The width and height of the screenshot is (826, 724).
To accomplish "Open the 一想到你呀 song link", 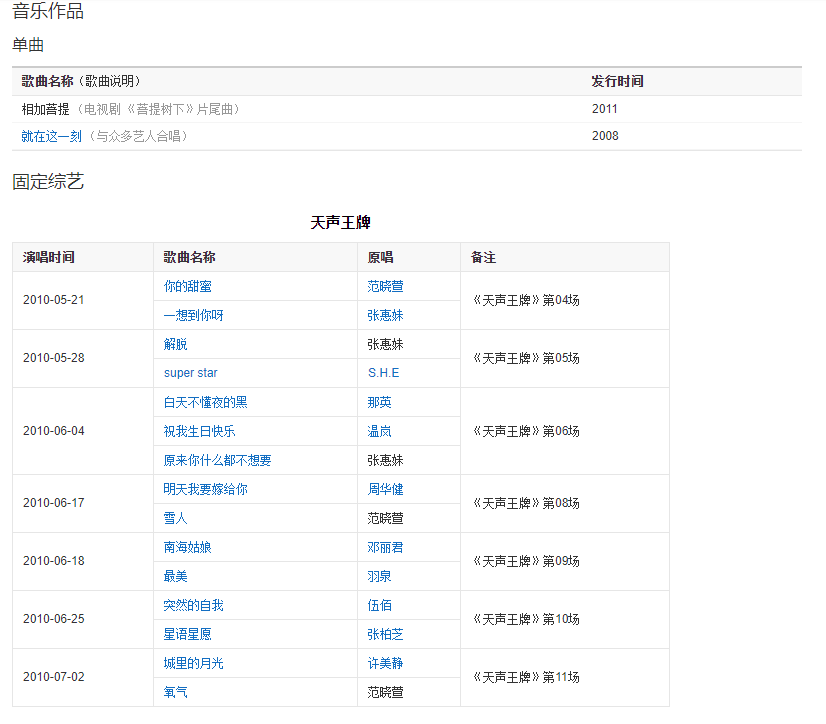I will click(x=193, y=316).
